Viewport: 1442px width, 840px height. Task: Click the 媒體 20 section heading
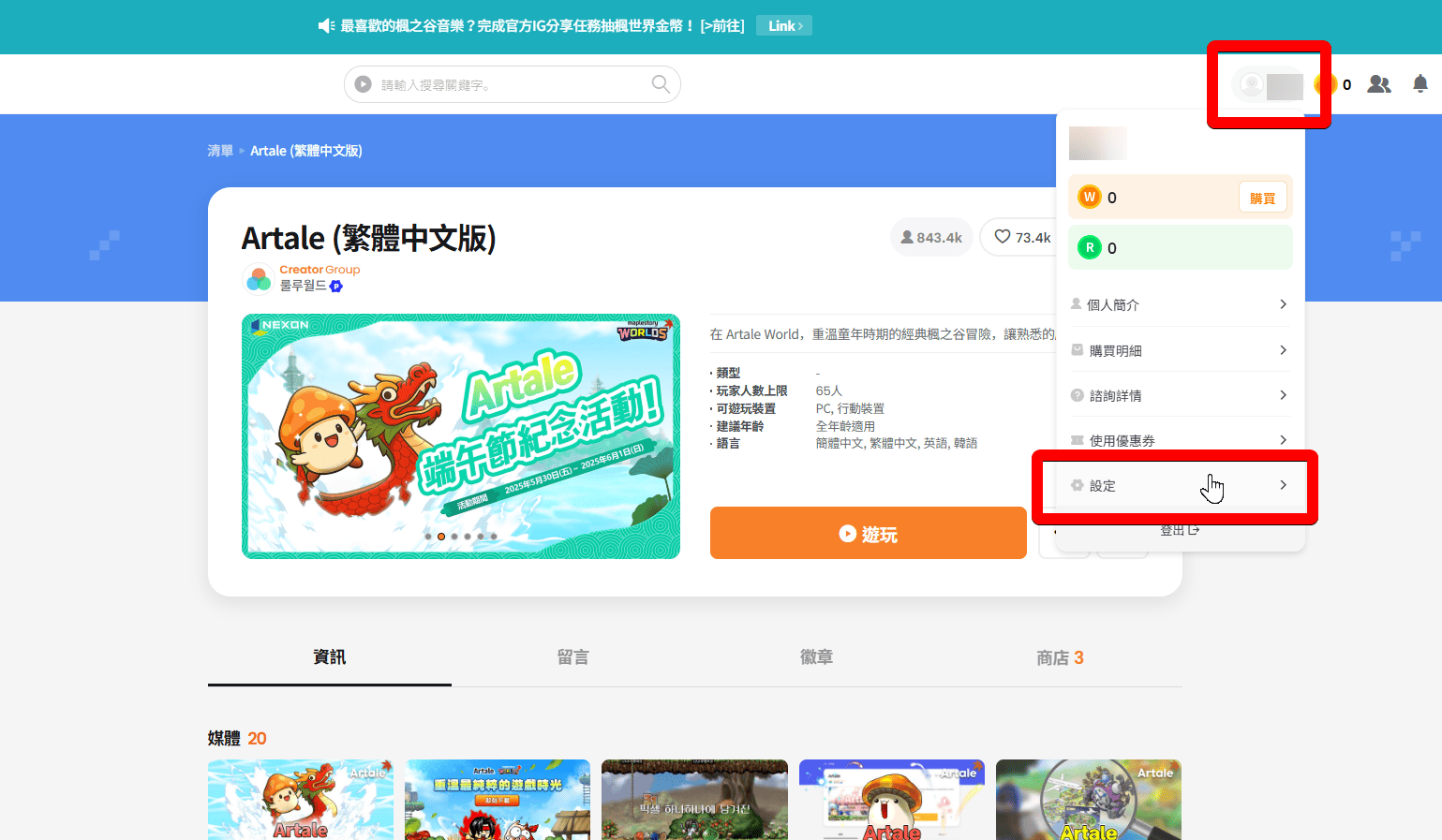[237, 738]
